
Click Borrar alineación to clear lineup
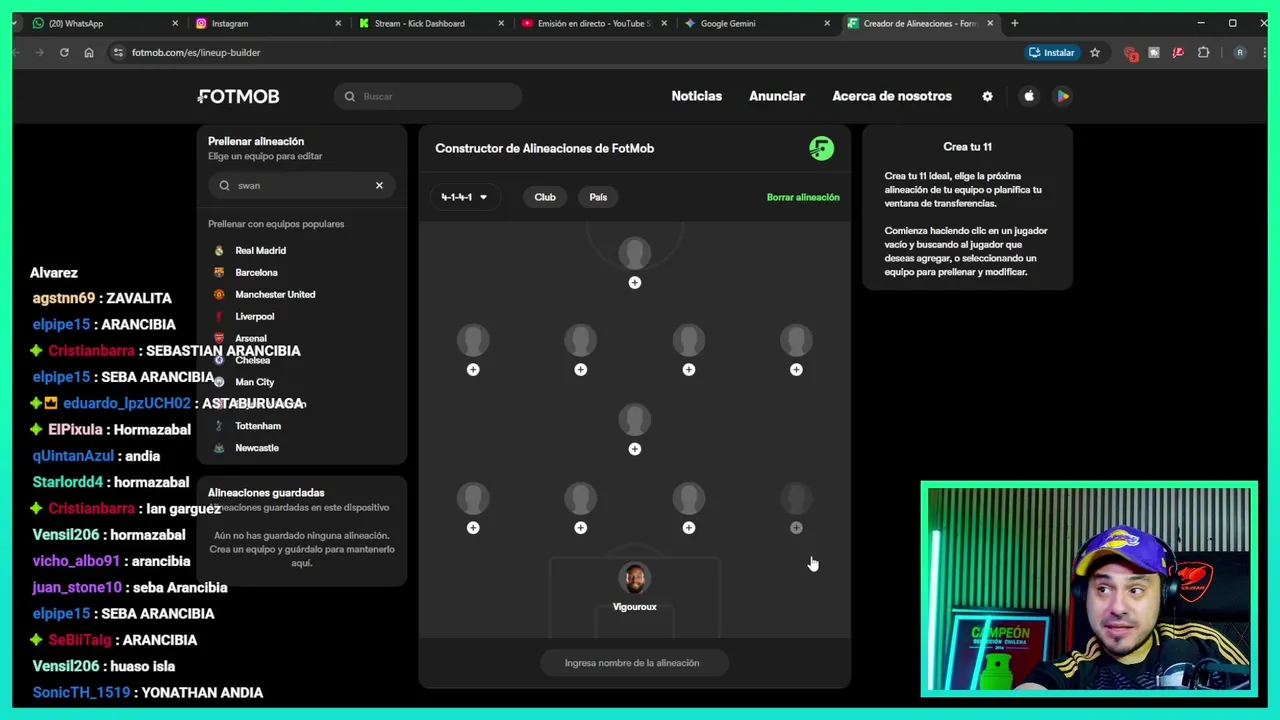(803, 197)
